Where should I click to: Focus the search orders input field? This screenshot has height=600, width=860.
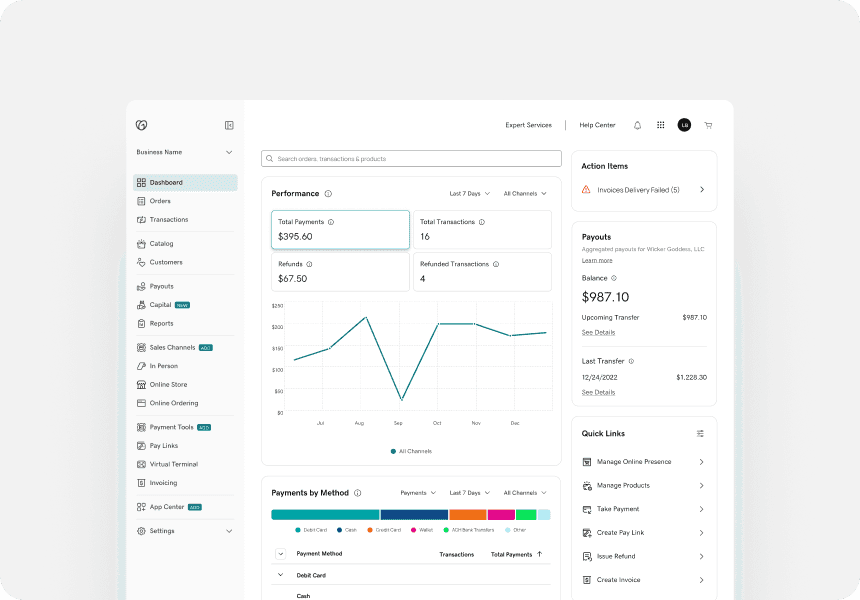[411, 159]
